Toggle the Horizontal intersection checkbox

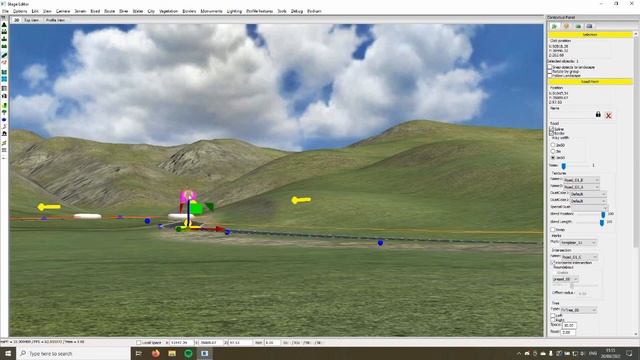(553, 263)
